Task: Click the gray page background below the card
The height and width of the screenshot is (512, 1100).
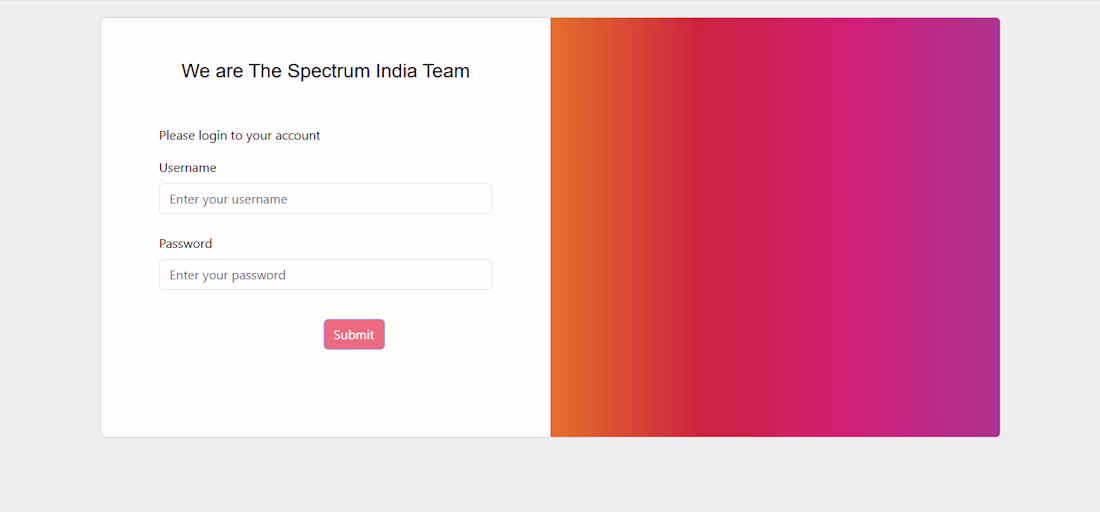Action: 550,475
